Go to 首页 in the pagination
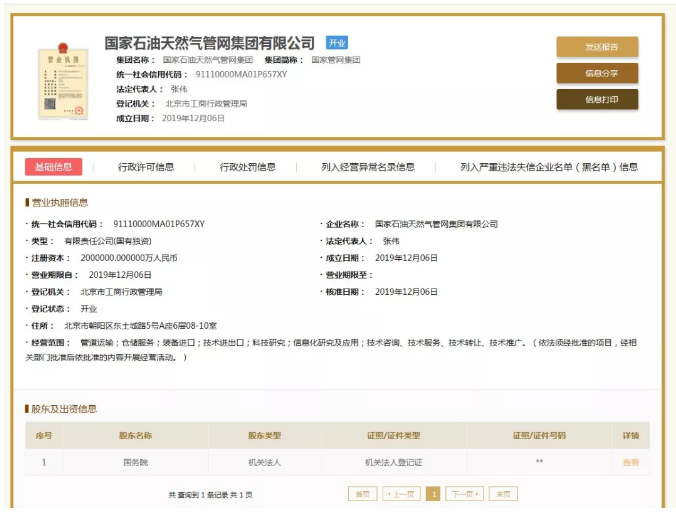Image resolution: width=676 pixels, height=512 pixels. 361,494
